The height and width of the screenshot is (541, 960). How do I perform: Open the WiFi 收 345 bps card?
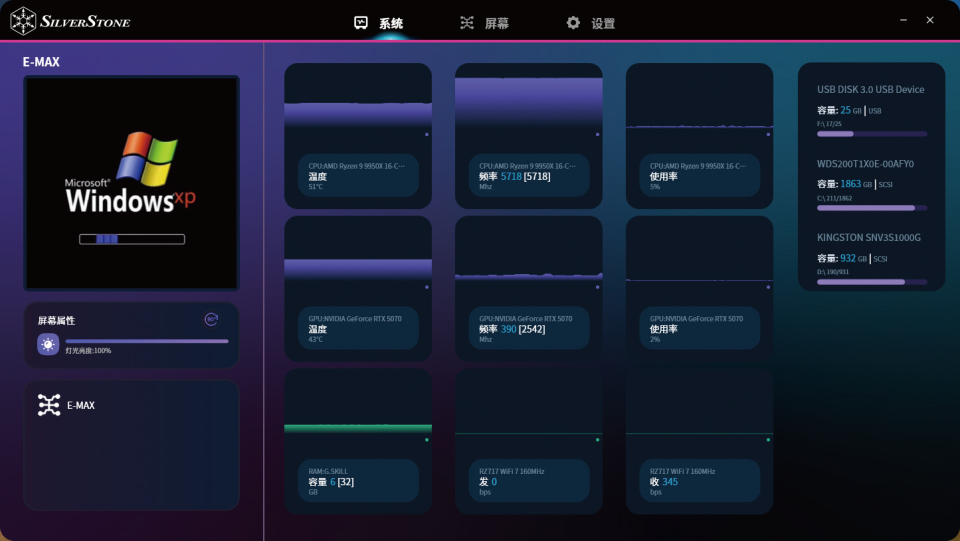(x=699, y=441)
